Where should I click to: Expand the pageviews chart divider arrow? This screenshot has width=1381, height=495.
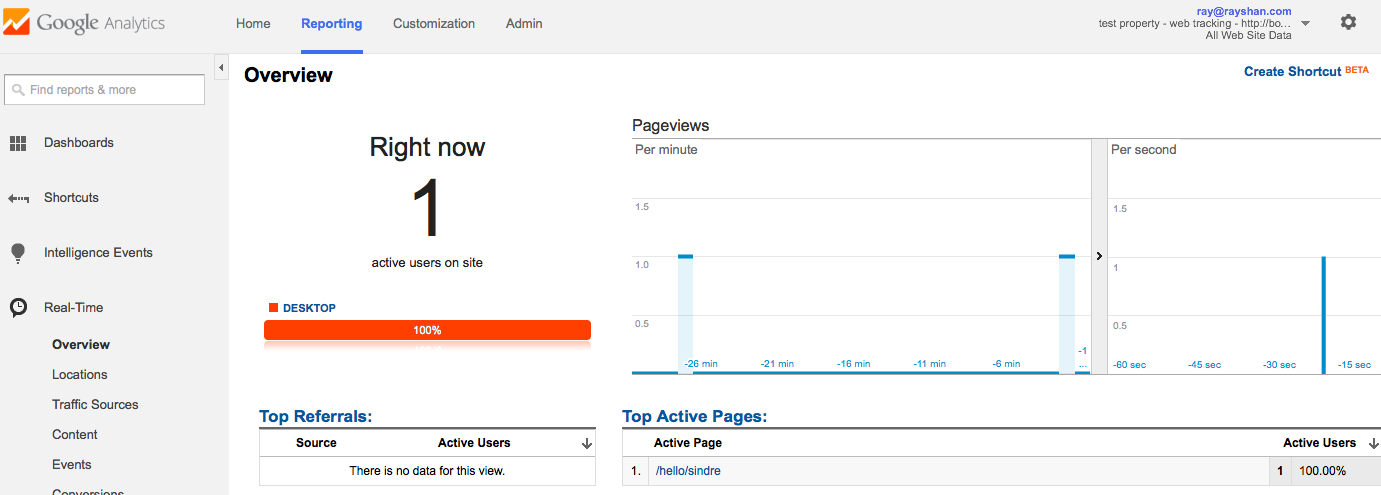(x=1099, y=256)
